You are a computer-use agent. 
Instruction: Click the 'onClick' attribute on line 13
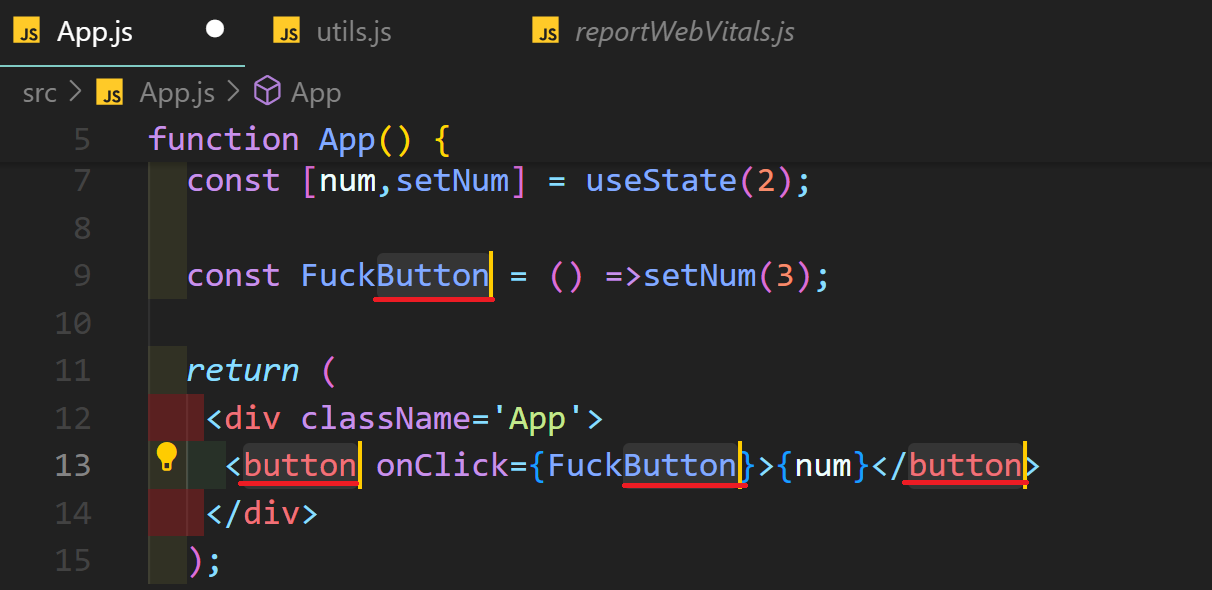tap(442, 465)
